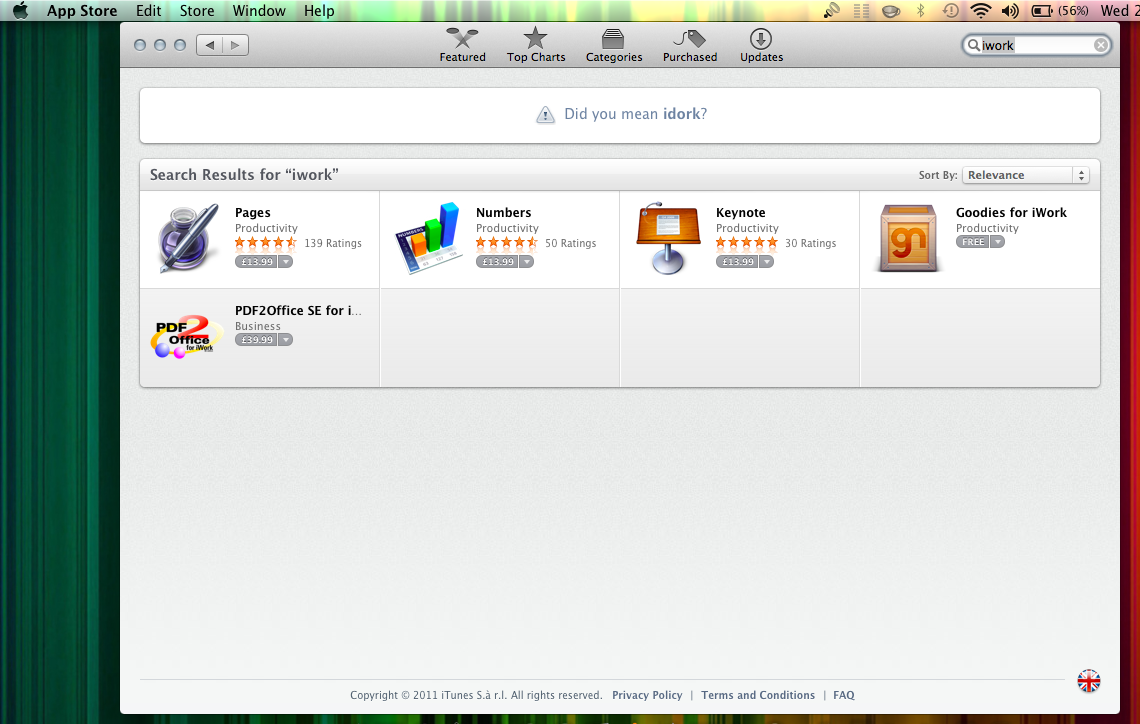Buy Numbers with the £13.99 button
The width and height of the screenshot is (1140, 724).
pyautogui.click(x=497, y=262)
